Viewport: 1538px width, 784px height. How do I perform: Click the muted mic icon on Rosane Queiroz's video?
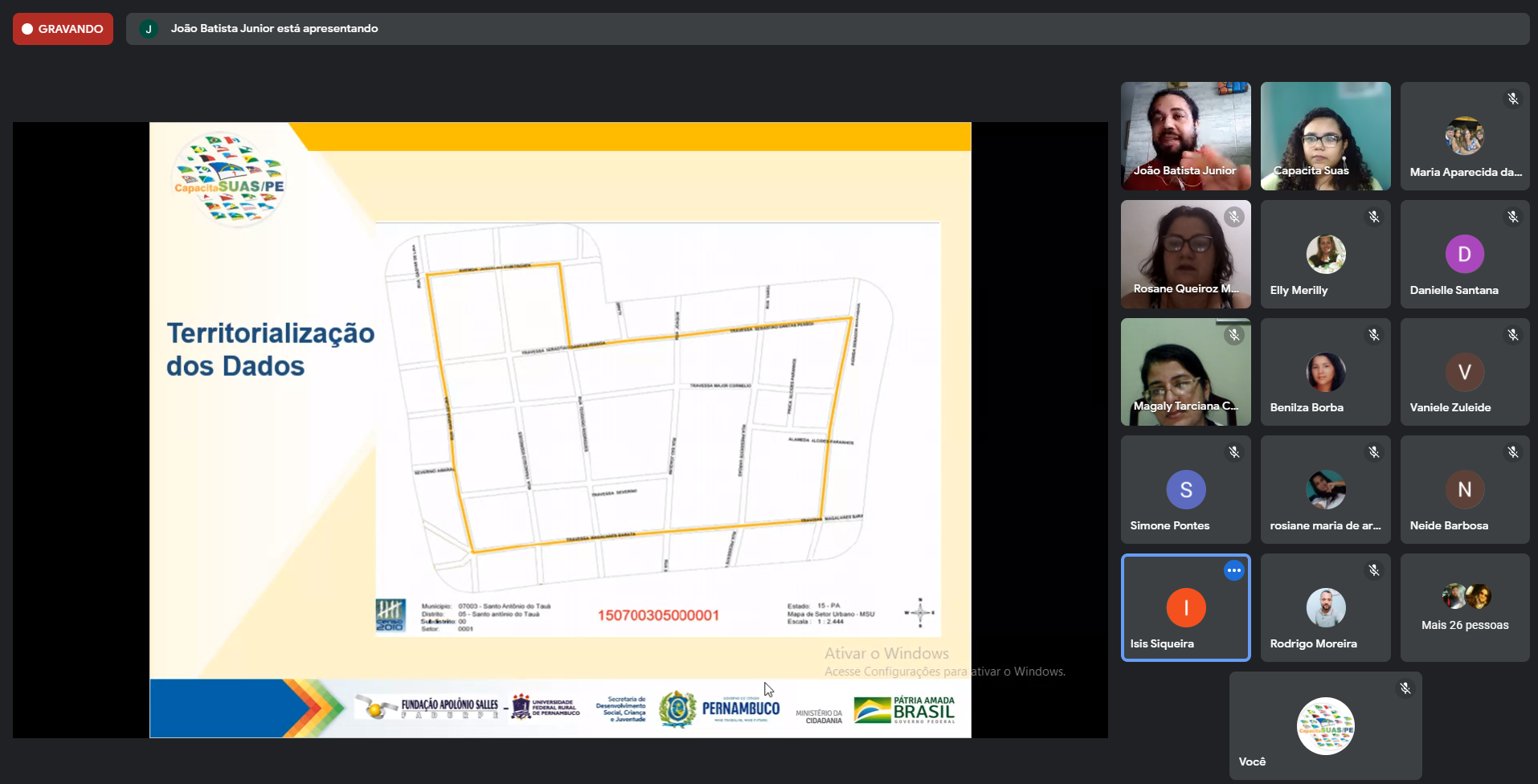point(1233,217)
